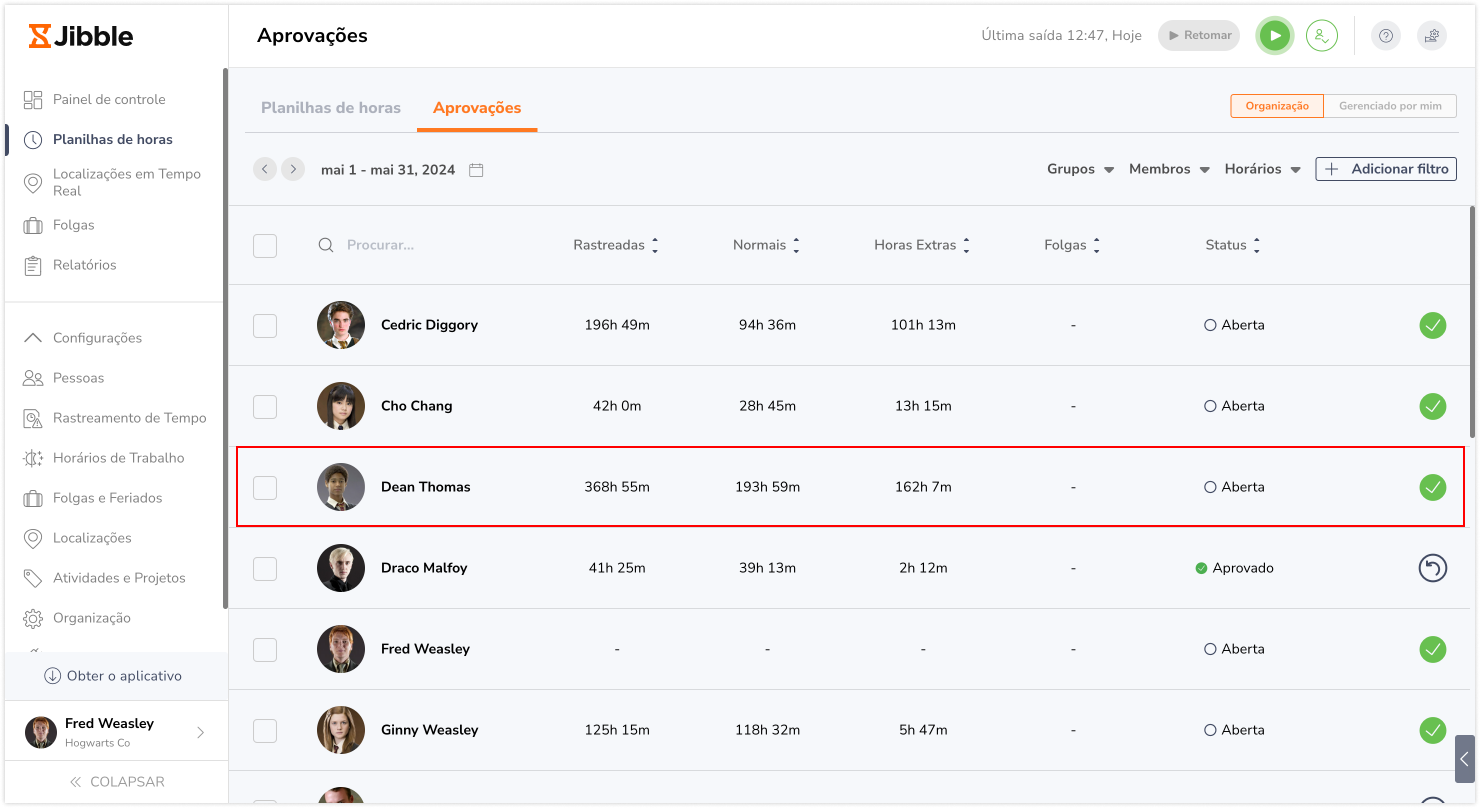Open the calendar date picker icon
Image resolution: width=1480 pixels, height=808 pixels.
point(476,170)
